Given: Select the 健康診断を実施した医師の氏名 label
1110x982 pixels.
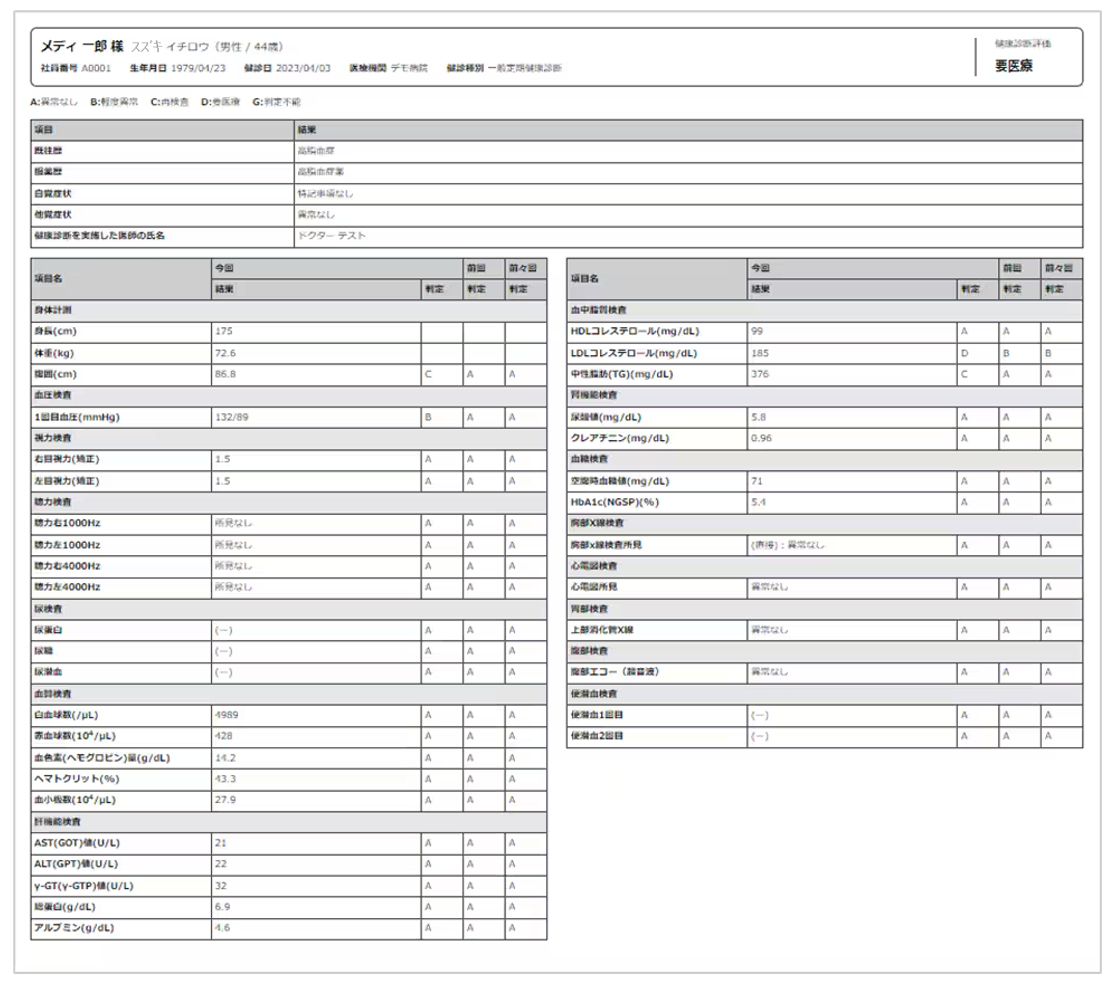Looking at the screenshot, I should click(x=99, y=236).
